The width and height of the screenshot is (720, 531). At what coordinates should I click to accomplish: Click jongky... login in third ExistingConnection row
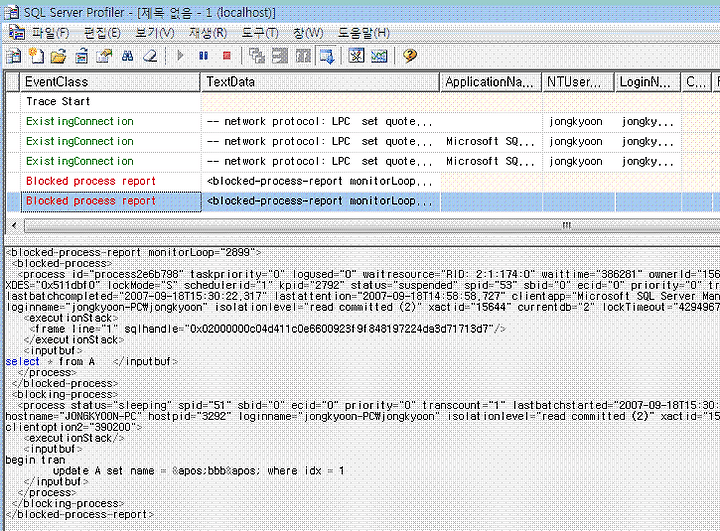point(647,162)
